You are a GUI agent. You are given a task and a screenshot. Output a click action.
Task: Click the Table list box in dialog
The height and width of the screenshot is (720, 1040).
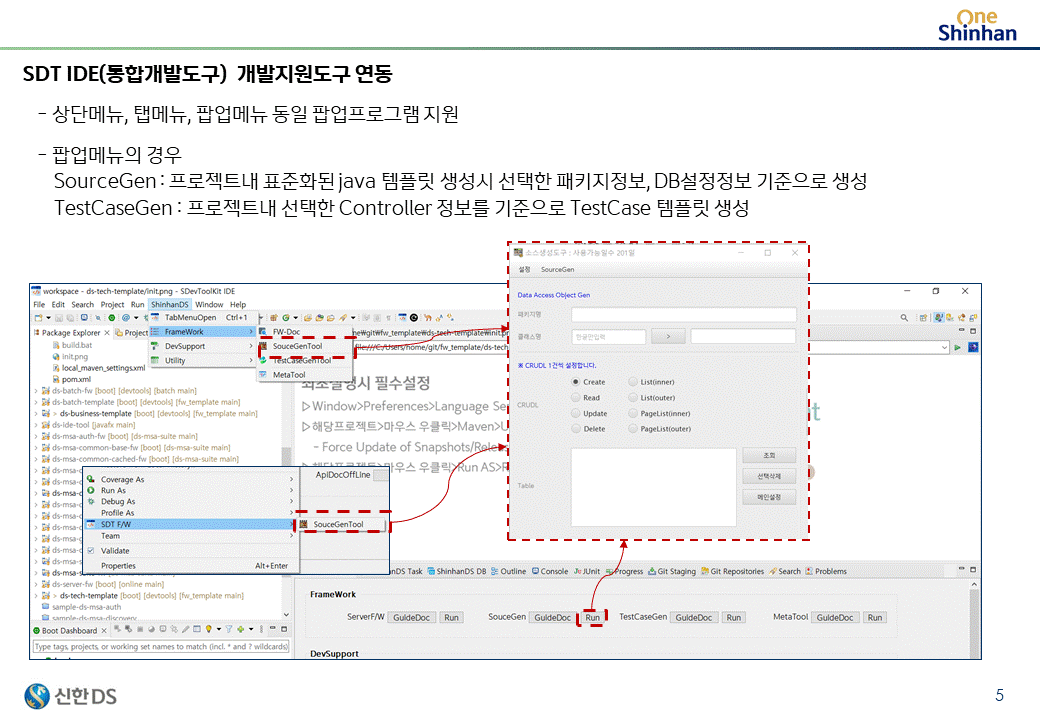tap(653, 487)
